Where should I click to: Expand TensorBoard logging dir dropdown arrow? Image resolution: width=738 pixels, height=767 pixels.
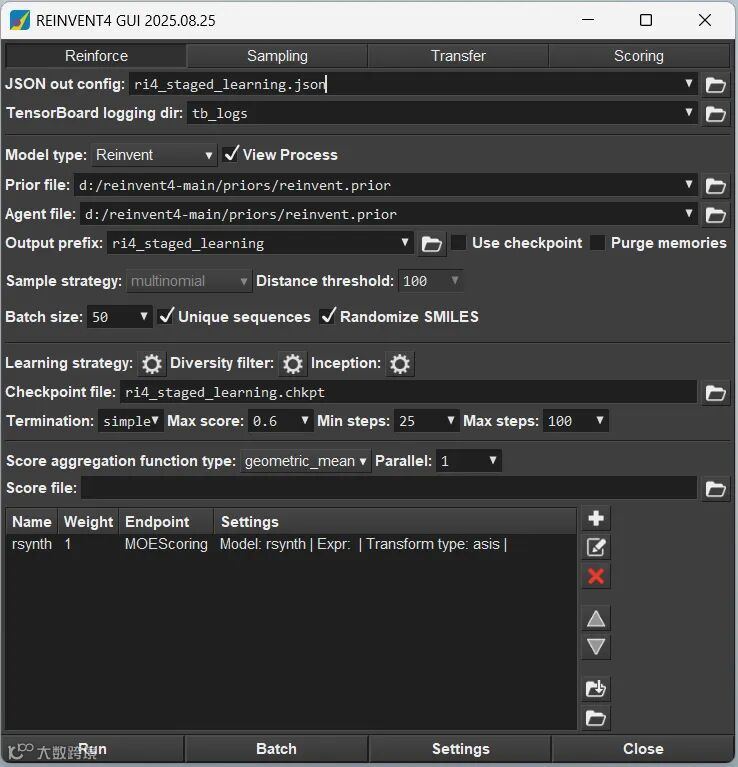click(x=689, y=113)
